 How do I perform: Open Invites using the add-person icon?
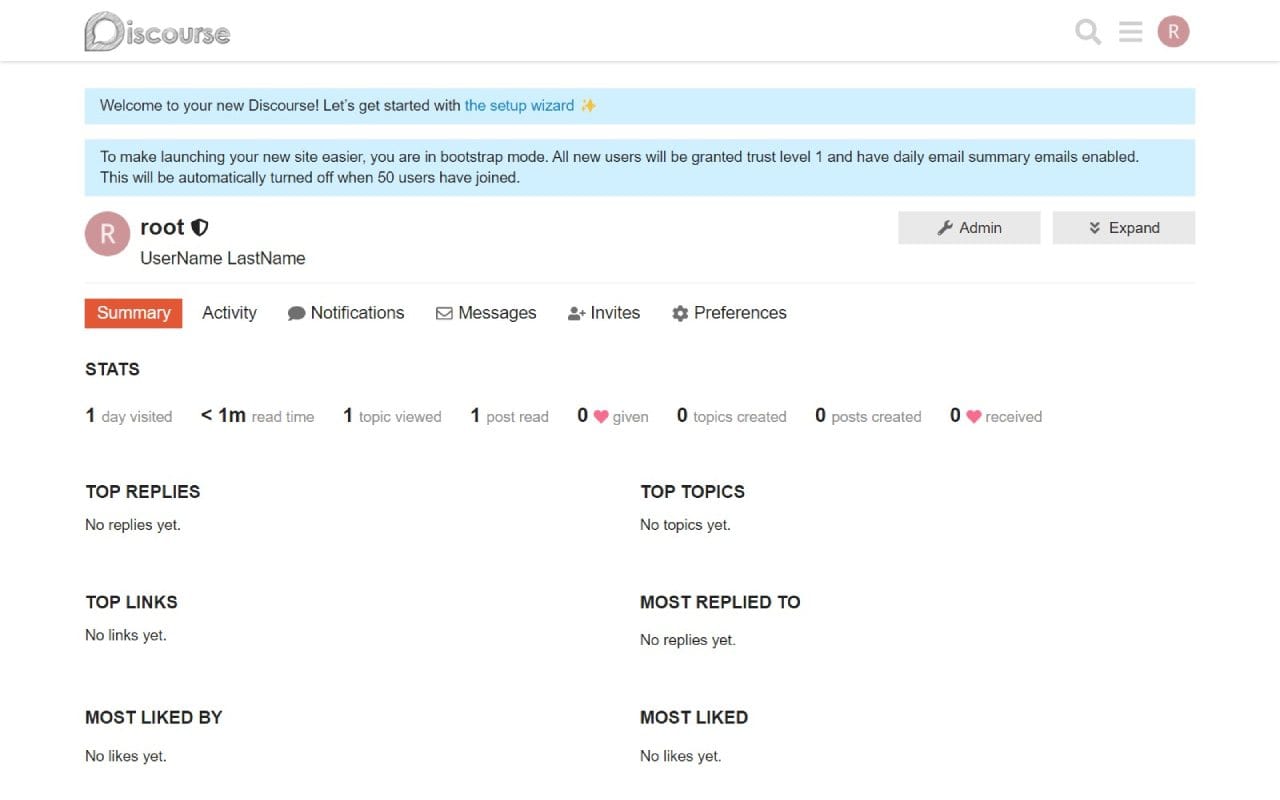(576, 313)
